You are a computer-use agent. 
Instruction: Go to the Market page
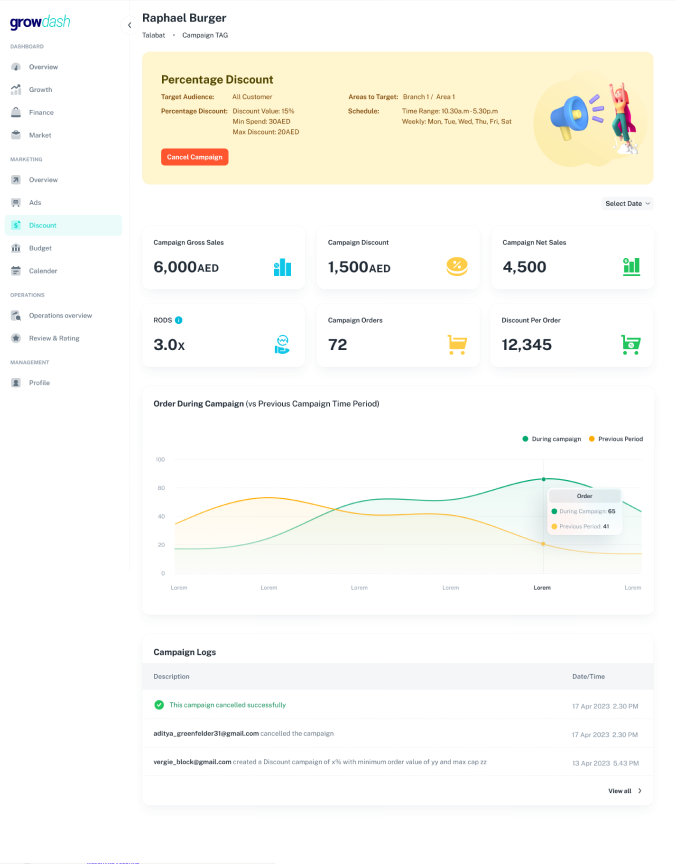pyautogui.click(x=40, y=135)
